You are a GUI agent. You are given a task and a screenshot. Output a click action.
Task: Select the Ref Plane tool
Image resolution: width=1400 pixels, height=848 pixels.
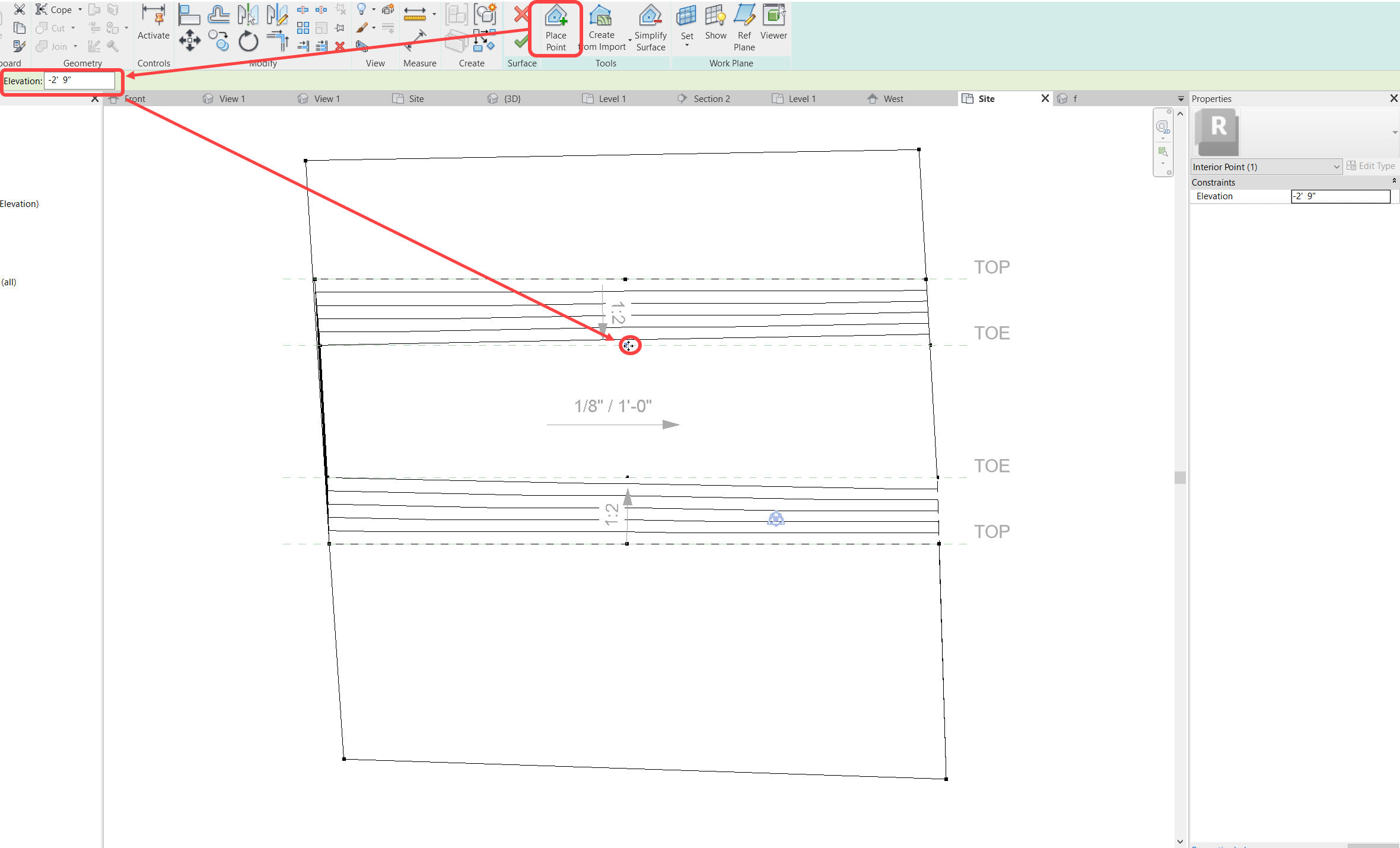743,24
